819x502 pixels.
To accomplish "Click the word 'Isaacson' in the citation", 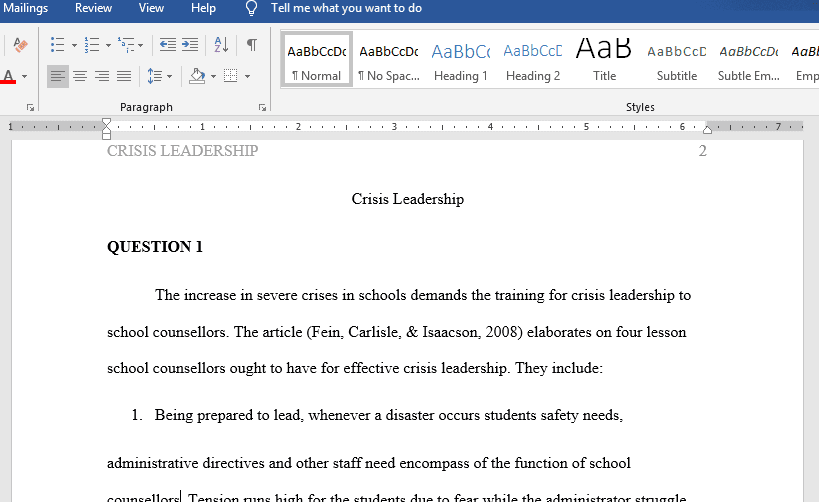I will [451, 332].
